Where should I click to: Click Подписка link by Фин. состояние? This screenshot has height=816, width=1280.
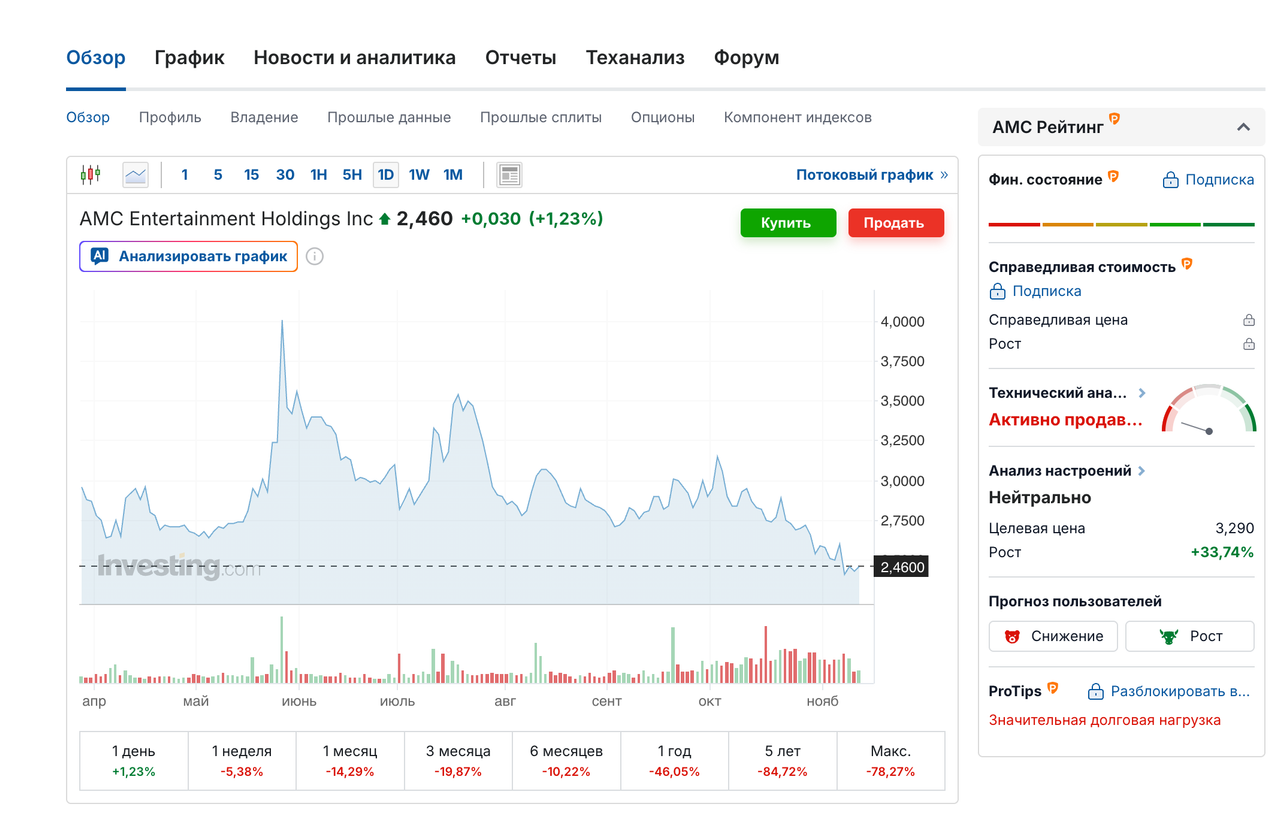point(1208,180)
